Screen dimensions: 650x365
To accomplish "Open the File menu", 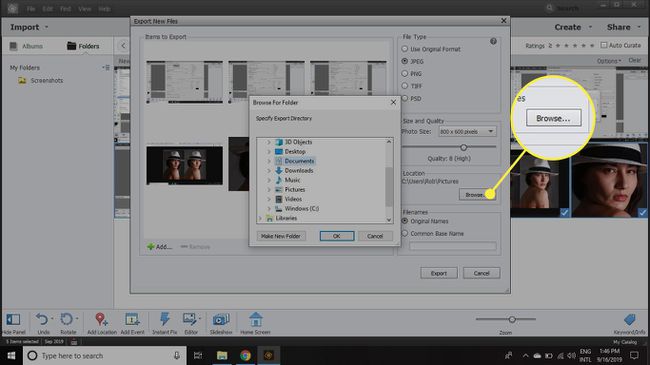I will 31,9.
